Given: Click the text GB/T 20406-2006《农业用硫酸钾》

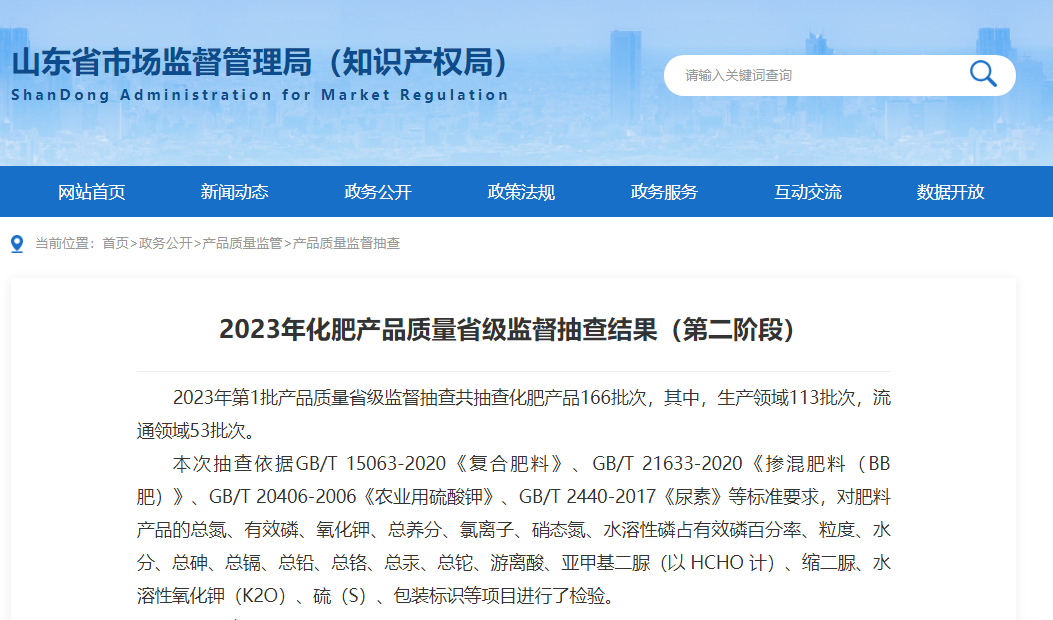Looking at the screenshot, I should coord(353,496).
